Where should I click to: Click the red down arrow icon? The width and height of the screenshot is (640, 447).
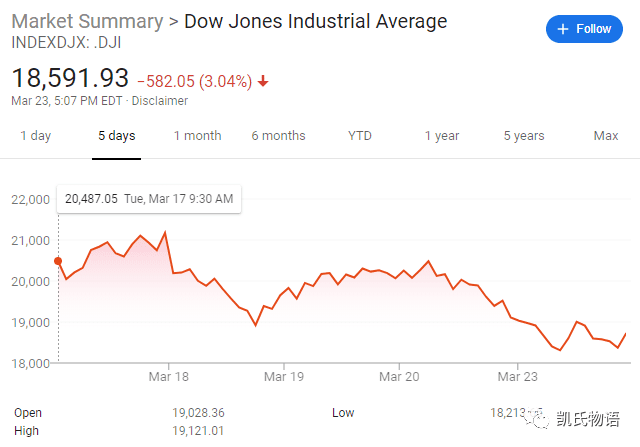pos(263,81)
